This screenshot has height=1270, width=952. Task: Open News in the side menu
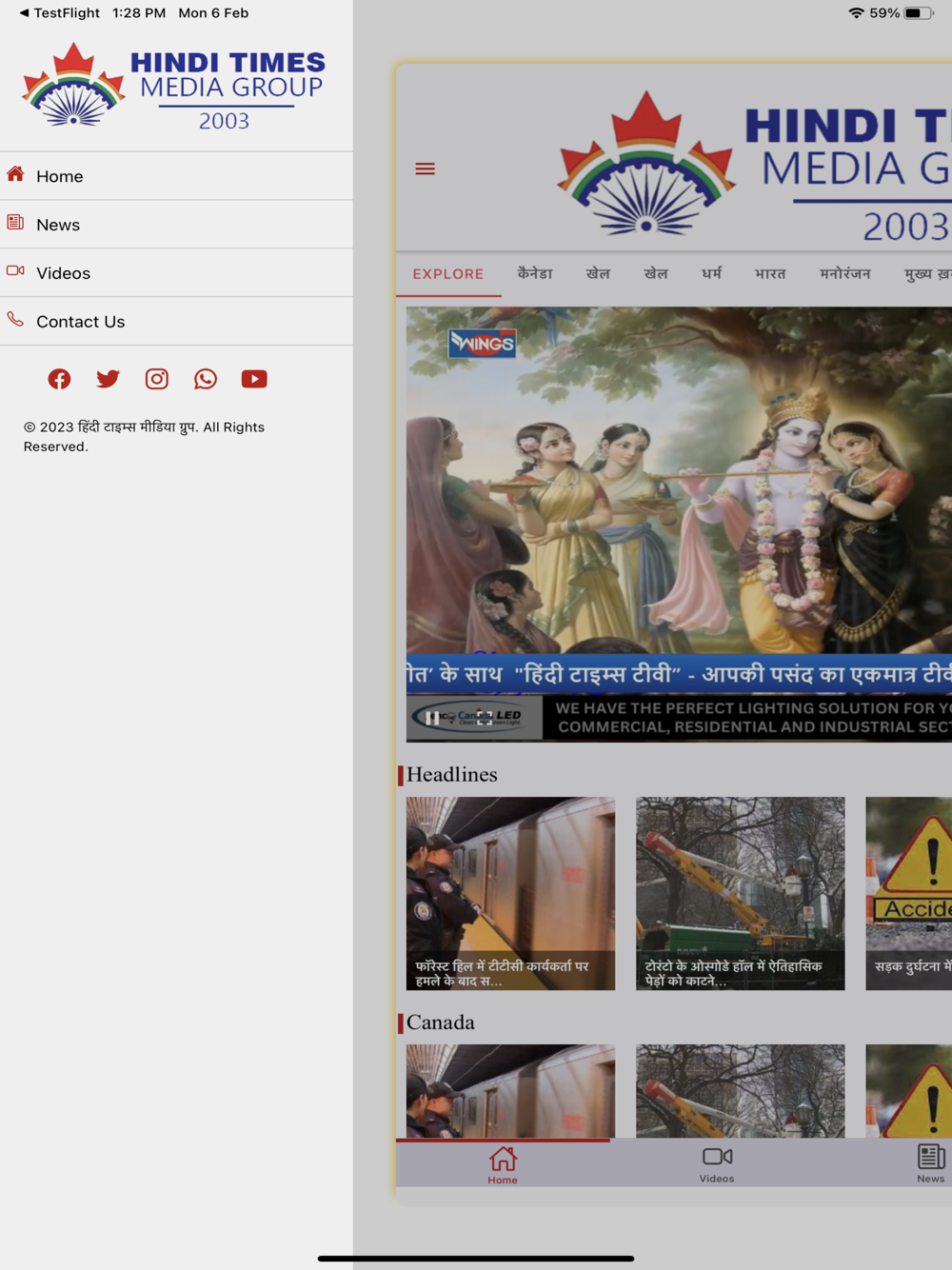[176, 225]
